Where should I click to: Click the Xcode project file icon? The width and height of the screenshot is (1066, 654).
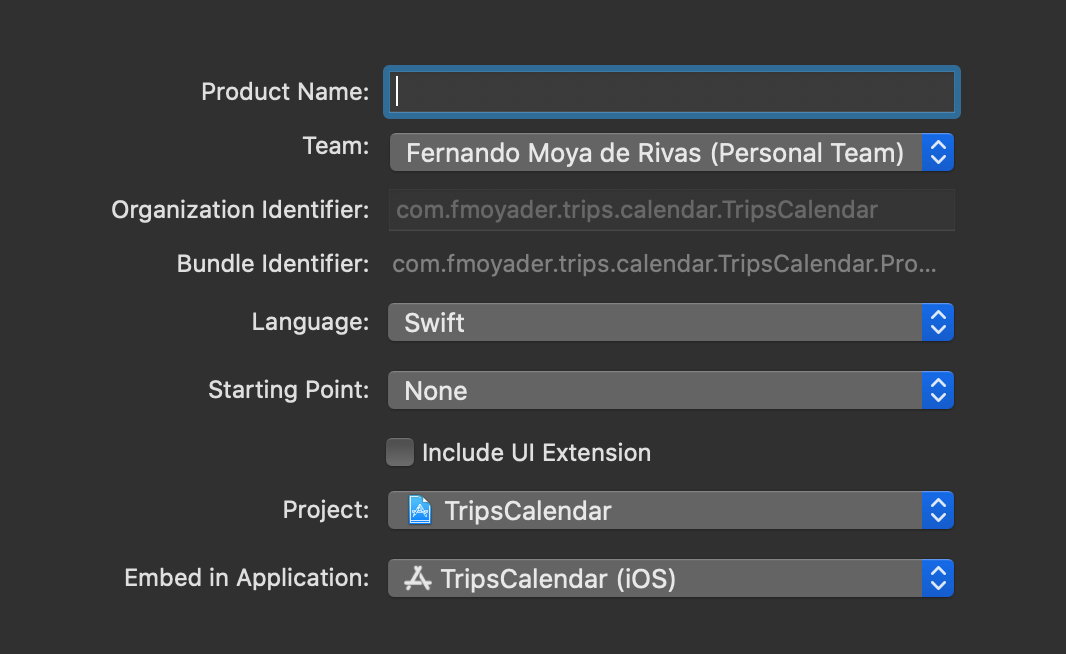[x=420, y=511]
